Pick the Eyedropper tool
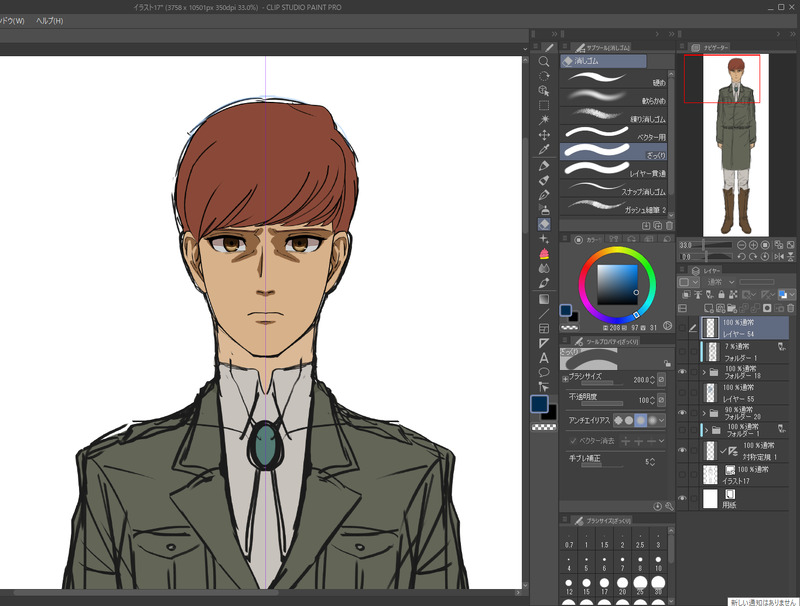The width and height of the screenshot is (800, 606). [544, 149]
